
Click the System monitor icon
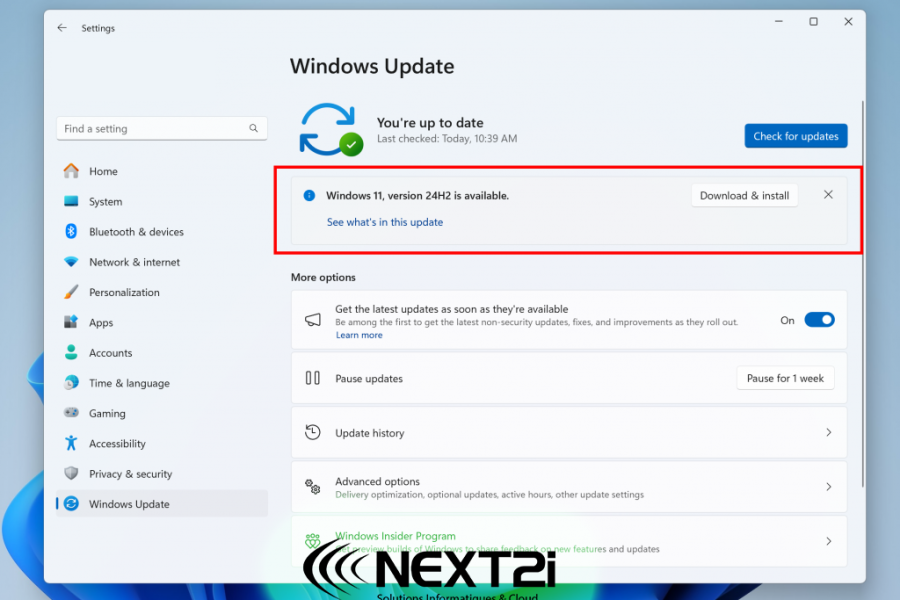71,201
